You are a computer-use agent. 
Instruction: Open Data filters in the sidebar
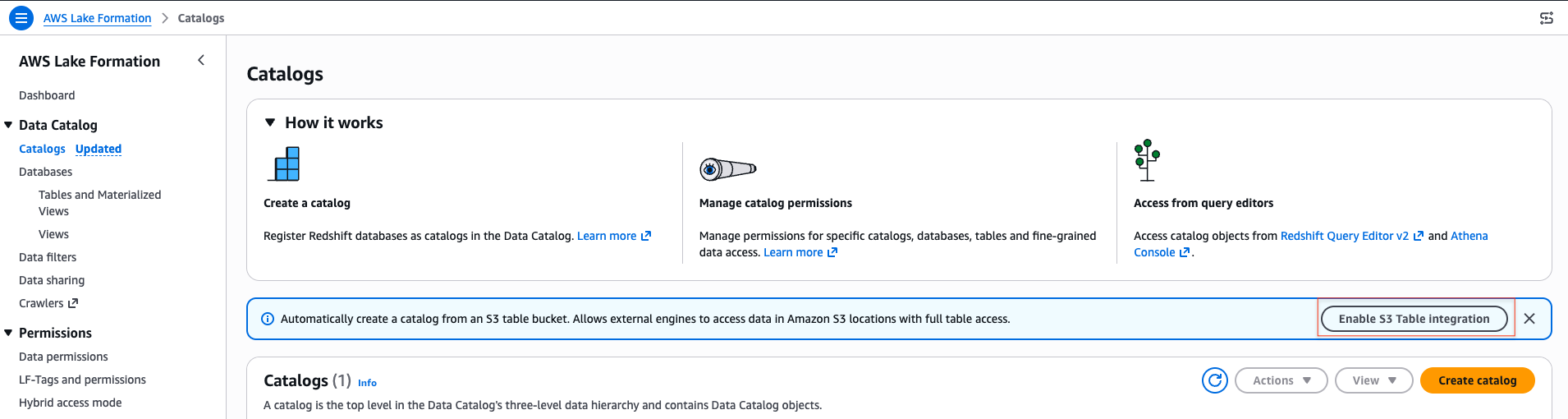coord(48,257)
